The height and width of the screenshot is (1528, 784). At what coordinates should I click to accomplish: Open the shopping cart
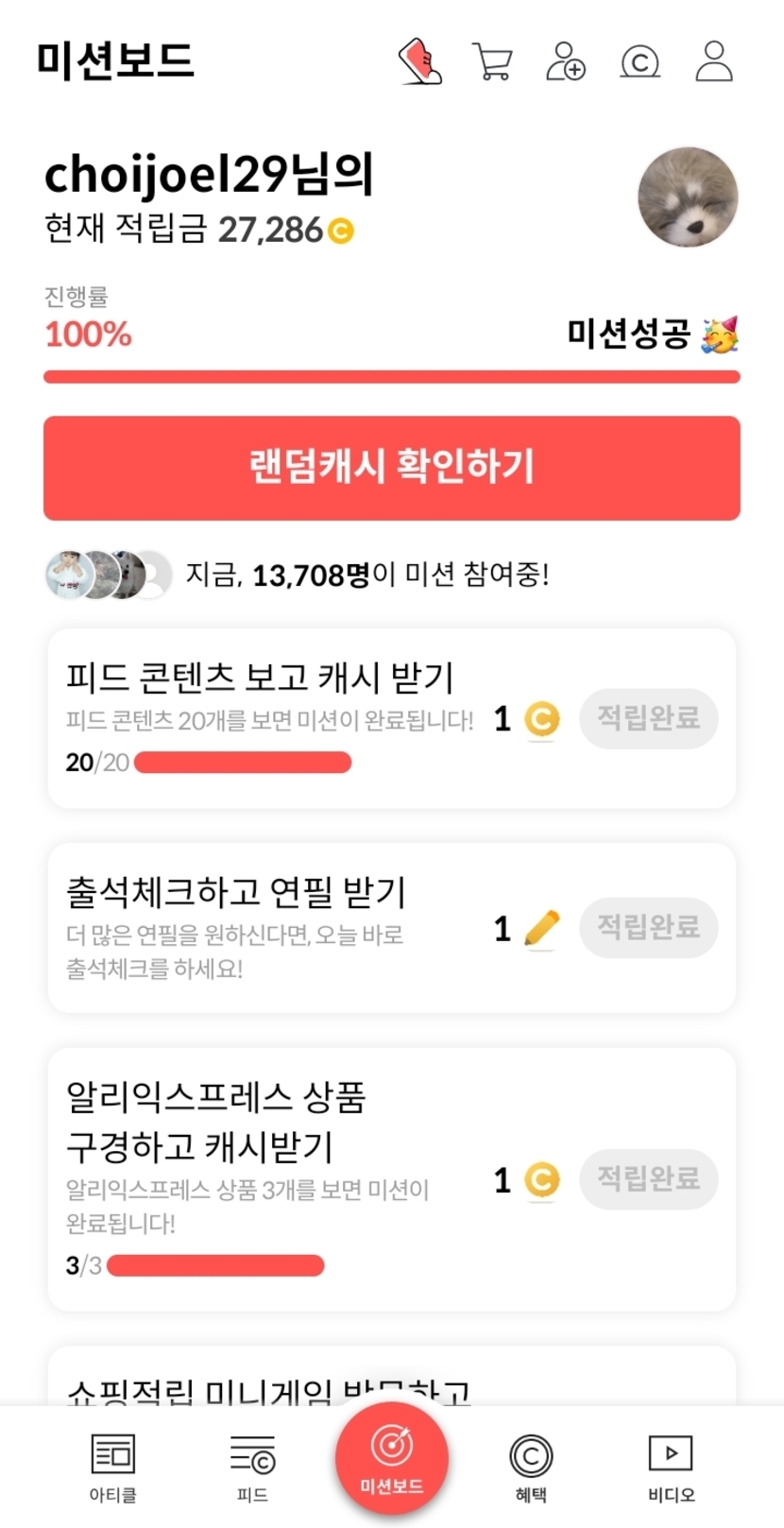coord(492,62)
